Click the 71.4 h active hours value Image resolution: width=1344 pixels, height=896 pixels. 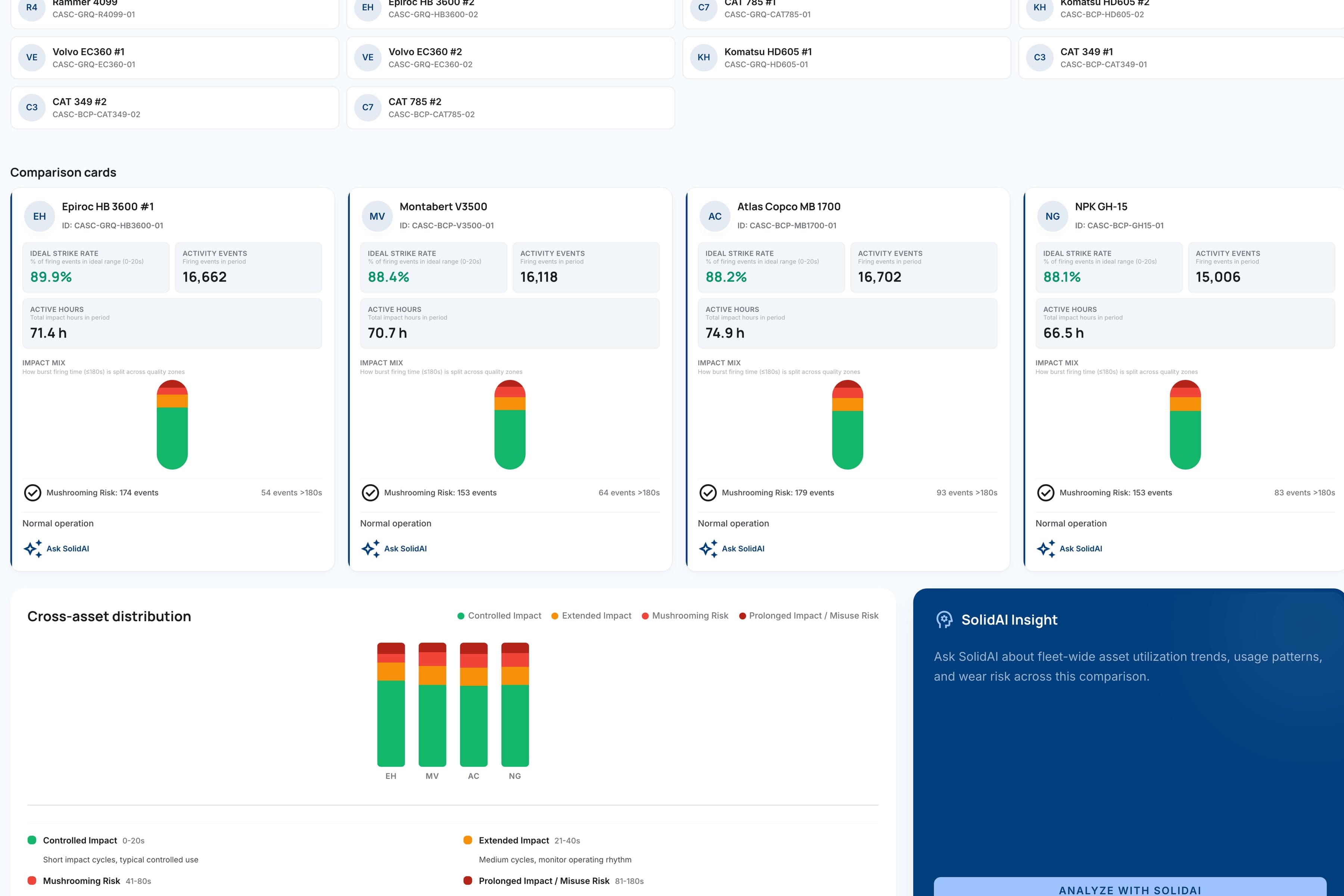pos(49,333)
